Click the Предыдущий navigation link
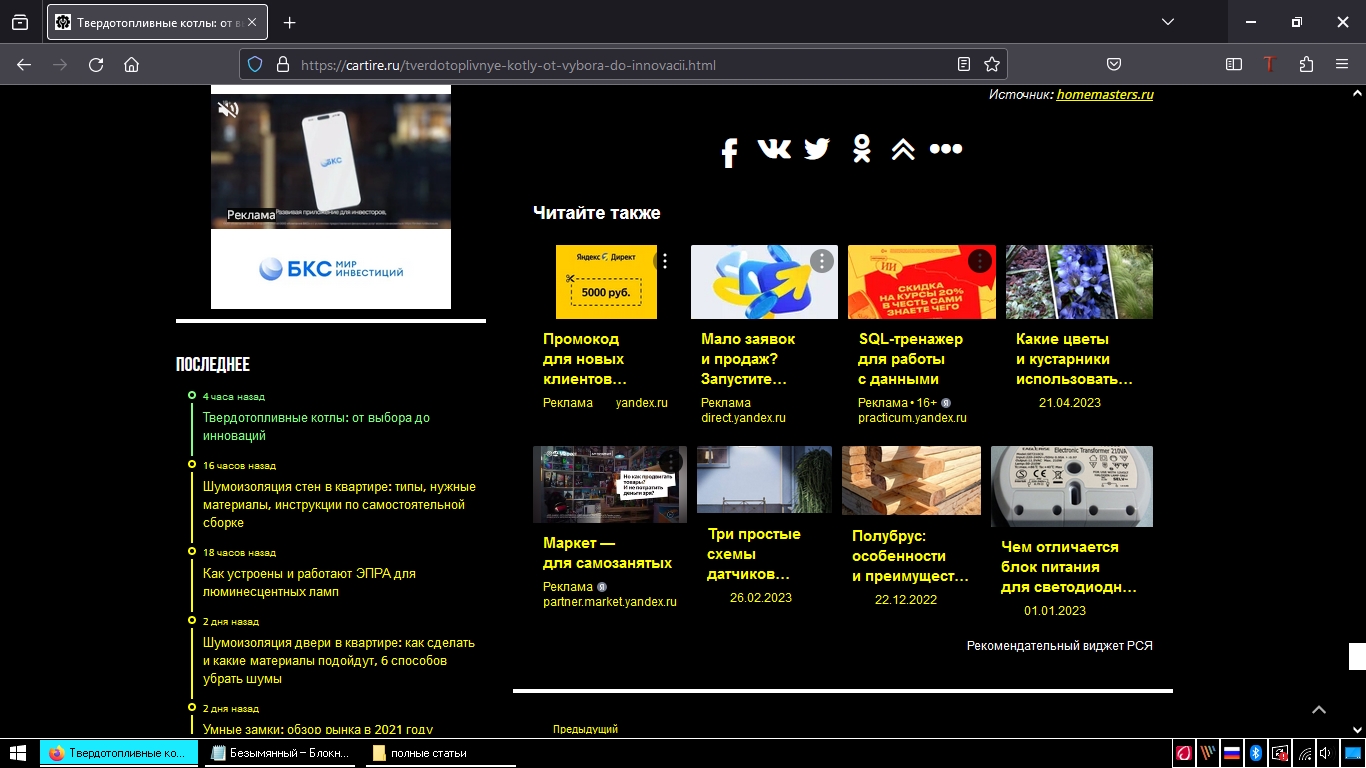This screenshot has height=768, width=1366. (x=585, y=729)
